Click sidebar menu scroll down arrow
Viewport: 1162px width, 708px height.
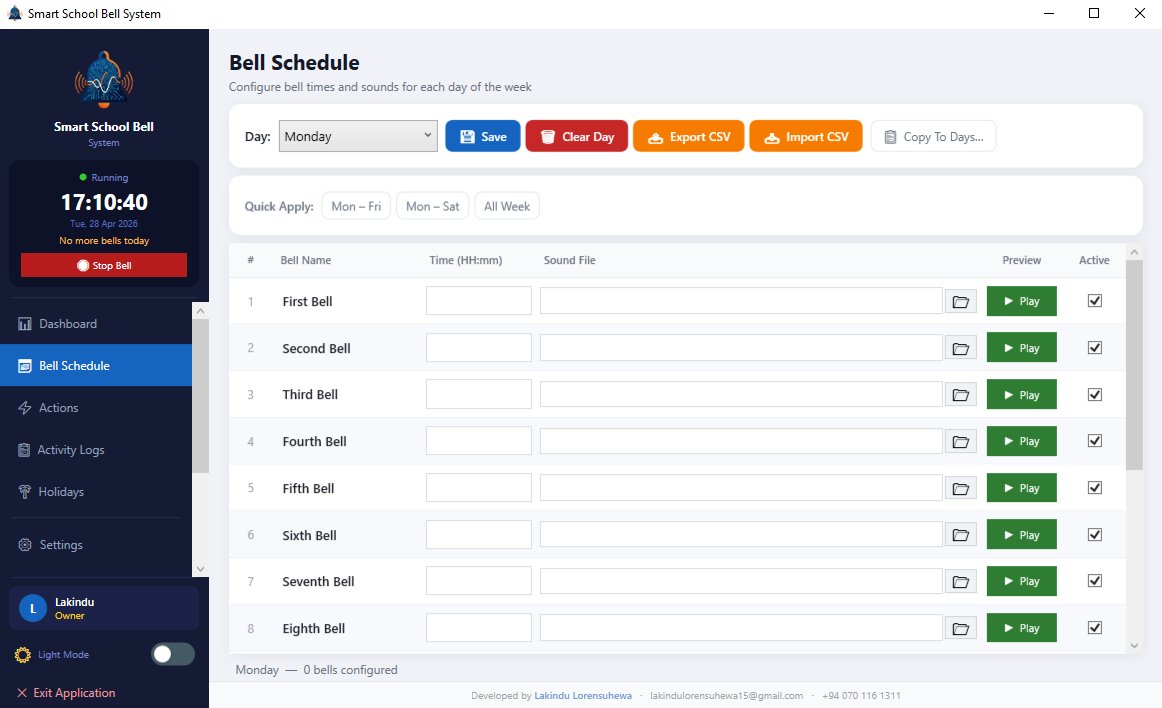(x=200, y=569)
